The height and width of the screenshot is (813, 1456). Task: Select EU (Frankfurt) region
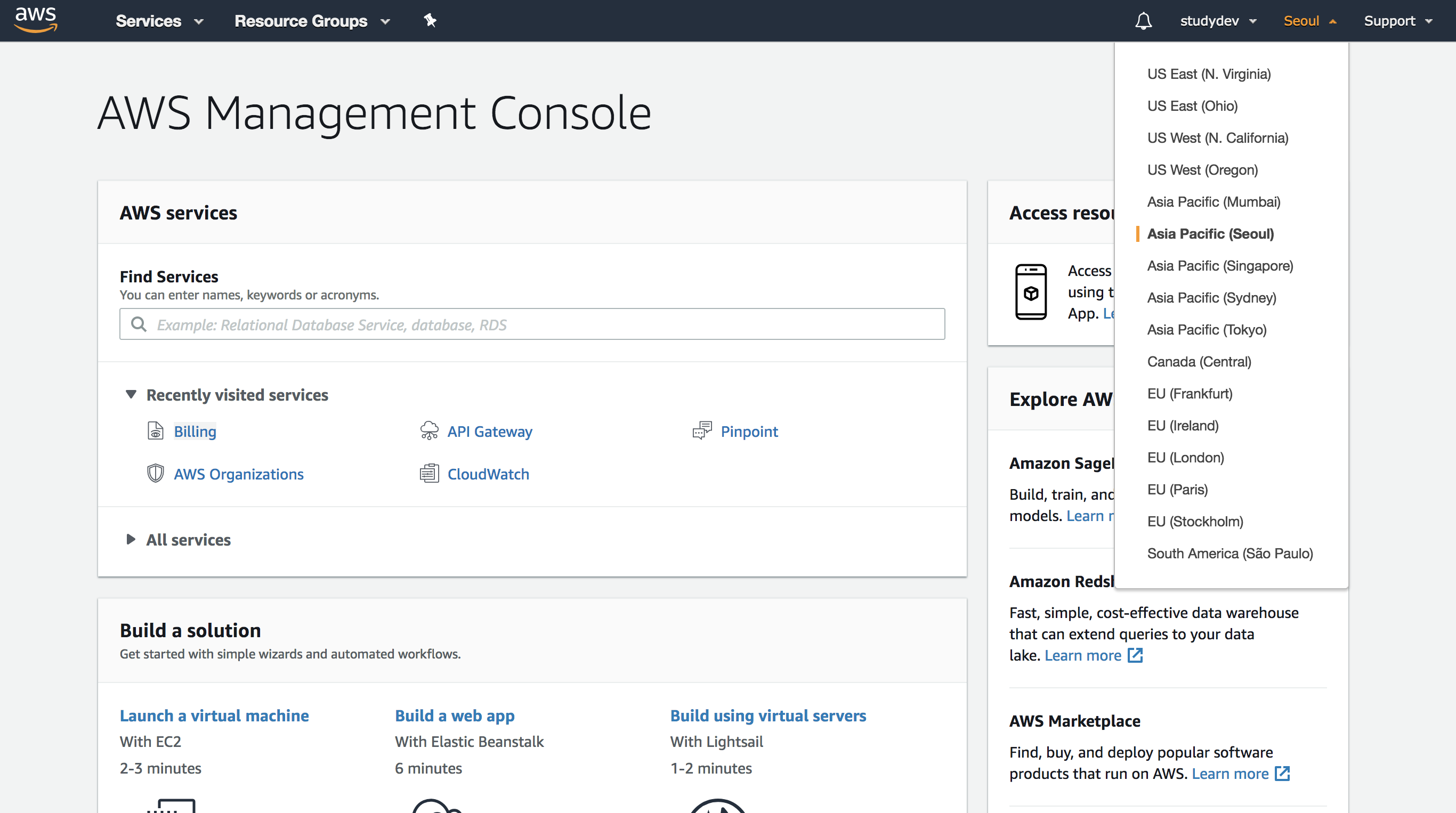click(1190, 394)
